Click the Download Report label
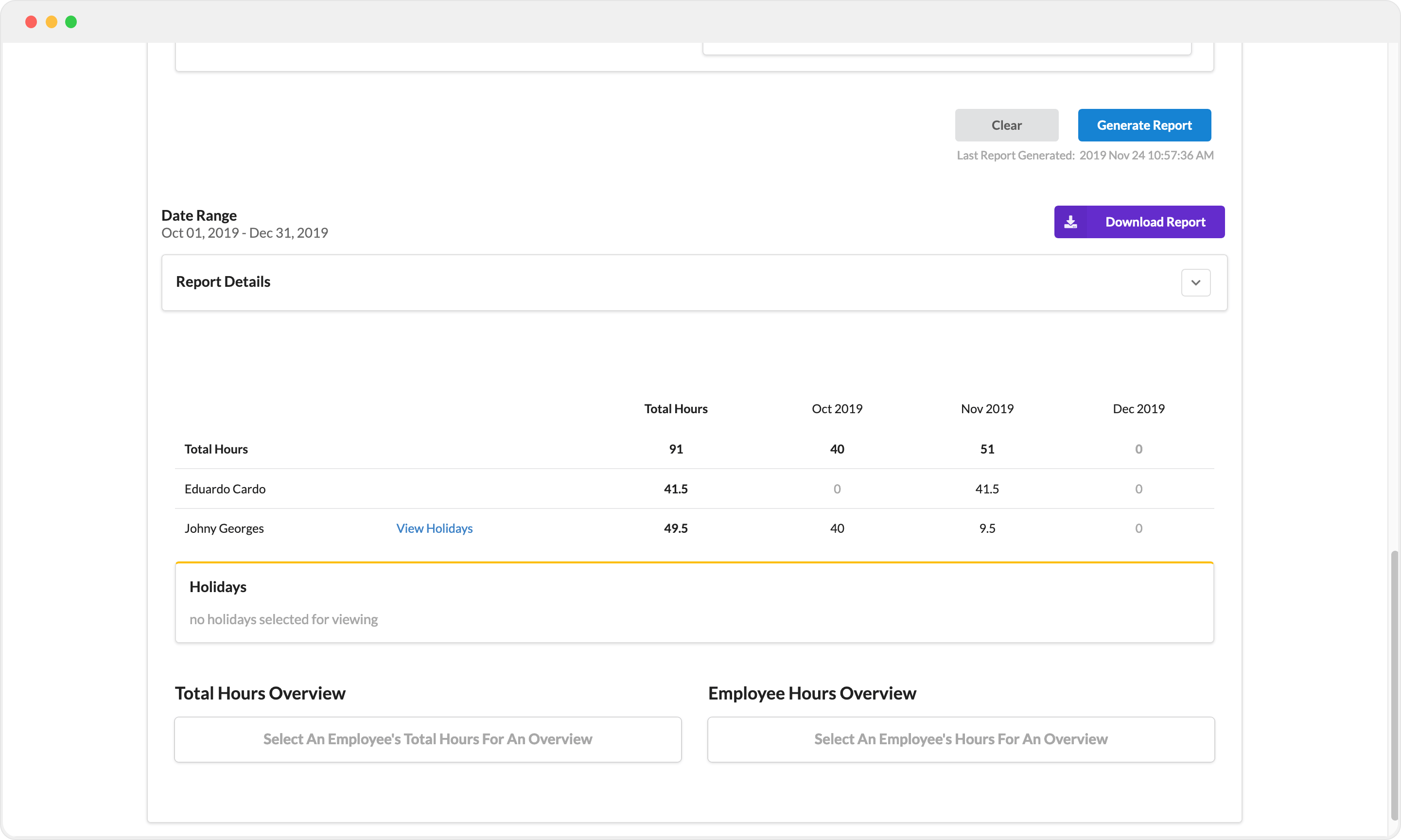 click(1156, 222)
